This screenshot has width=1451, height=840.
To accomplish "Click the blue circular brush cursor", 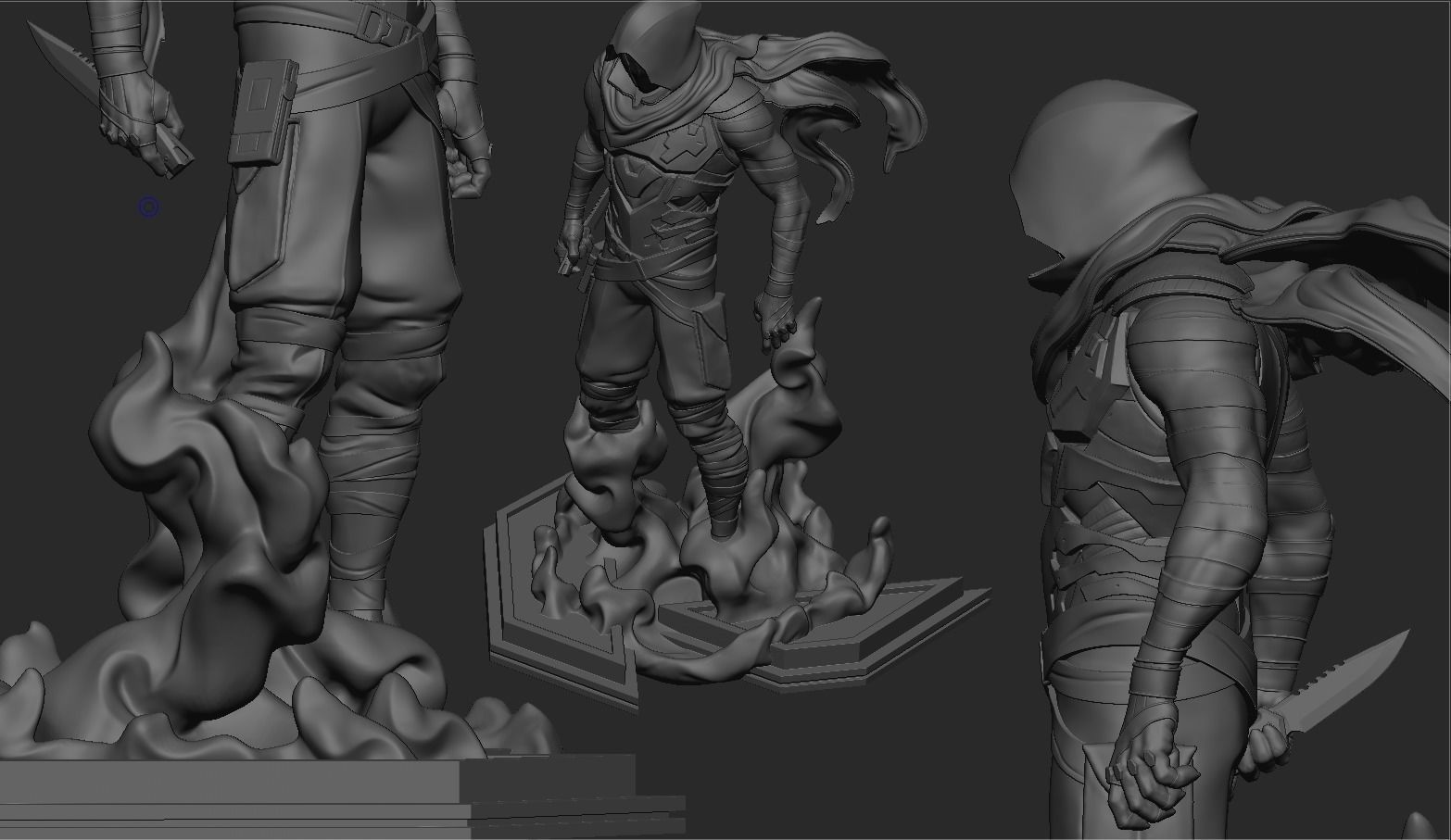I will (x=149, y=207).
